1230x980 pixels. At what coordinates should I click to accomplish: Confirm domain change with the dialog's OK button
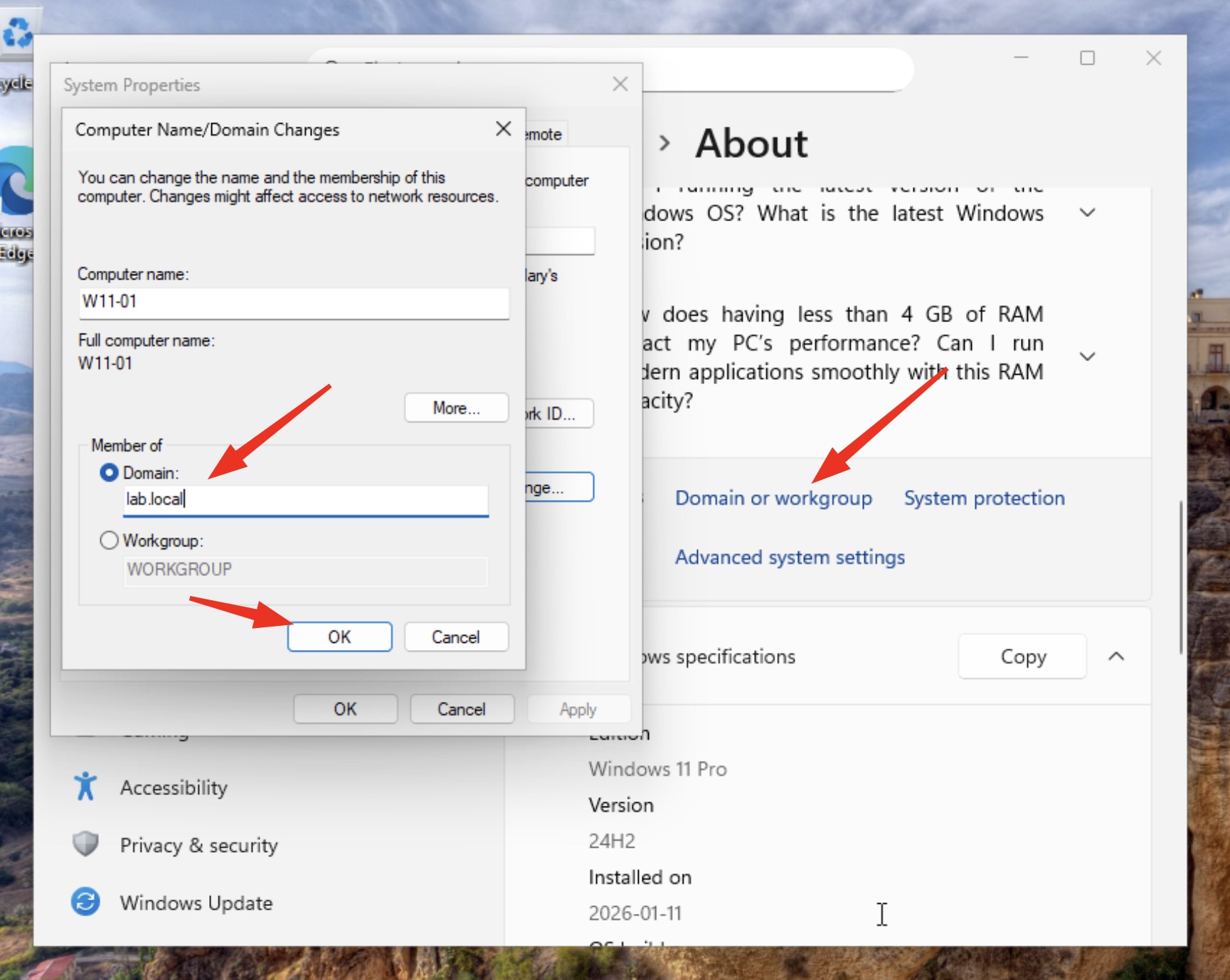[x=339, y=637]
